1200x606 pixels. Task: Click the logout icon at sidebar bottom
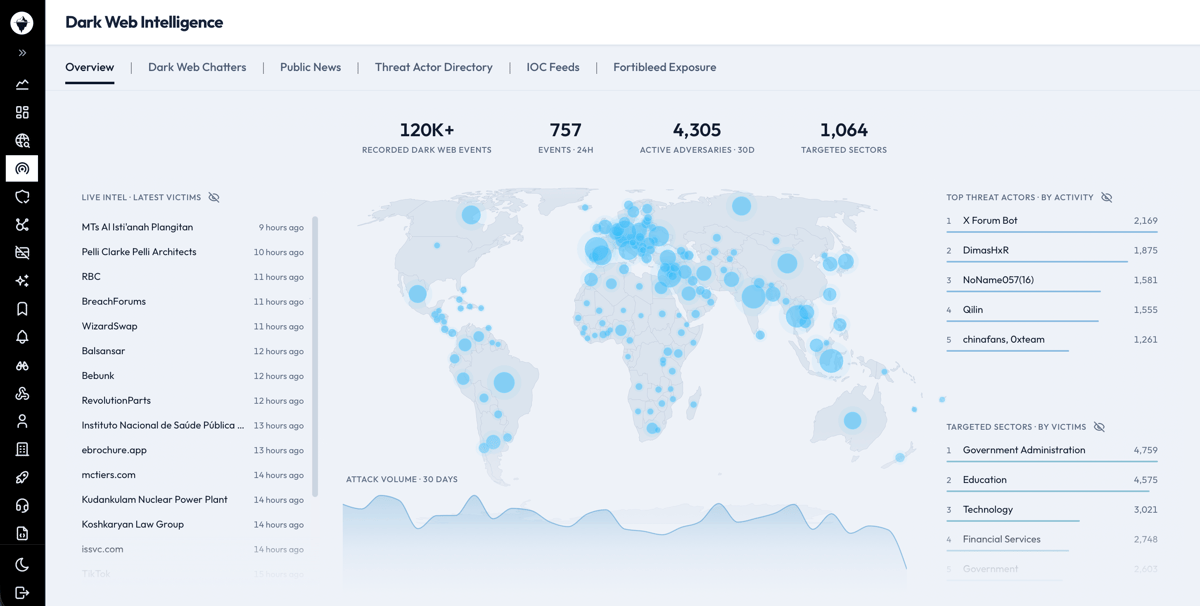point(22,592)
